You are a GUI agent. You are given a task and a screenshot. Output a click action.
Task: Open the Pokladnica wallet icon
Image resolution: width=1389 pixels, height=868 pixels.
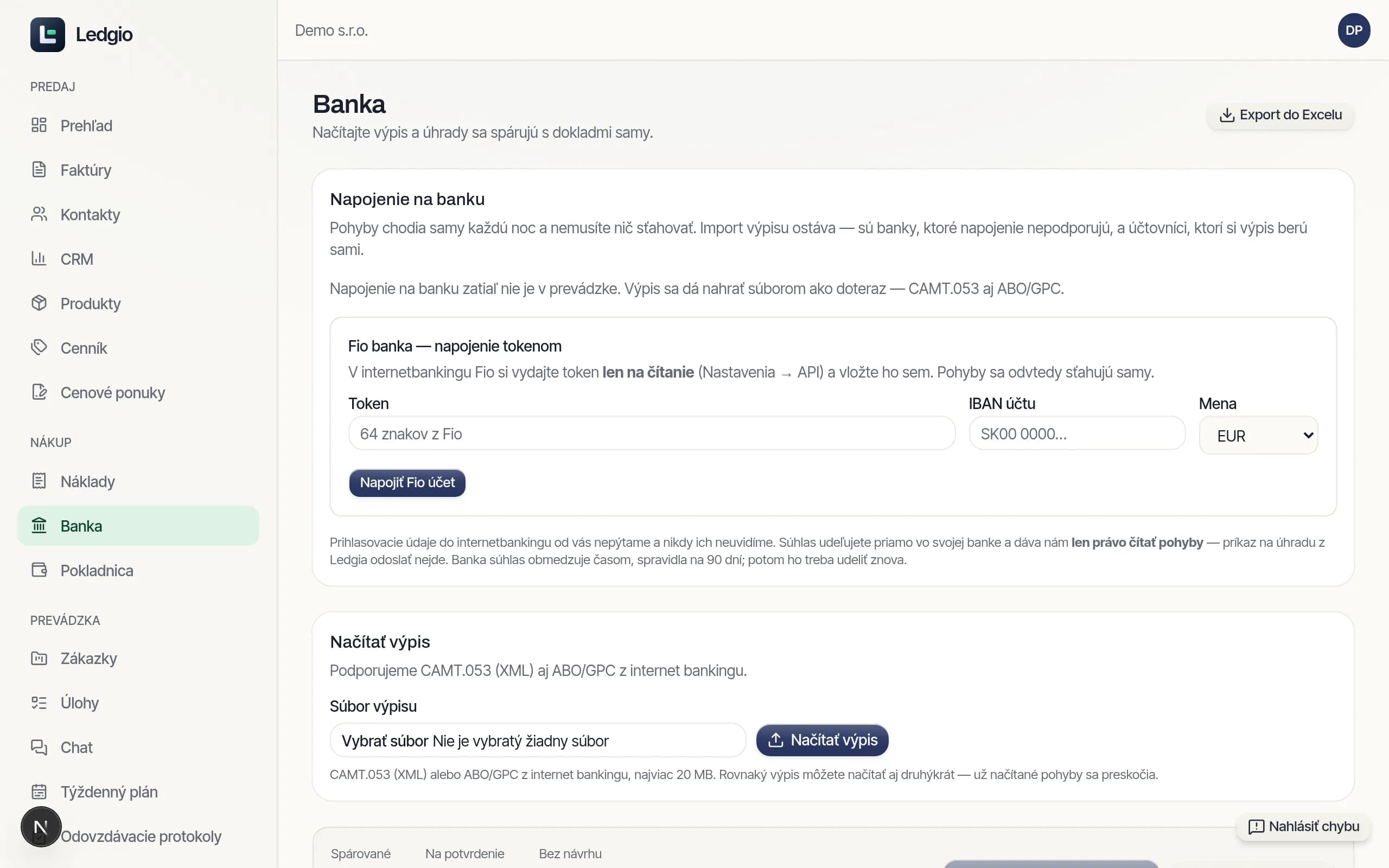point(39,570)
